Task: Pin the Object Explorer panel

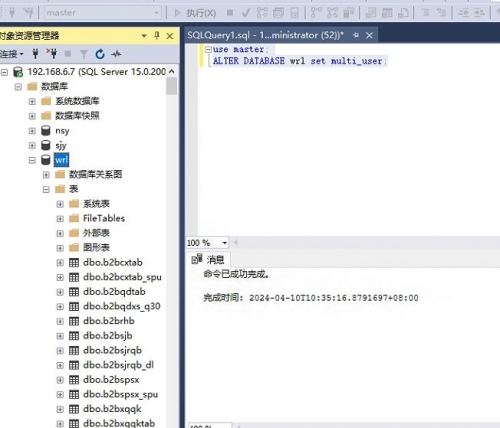Action: (157, 35)
